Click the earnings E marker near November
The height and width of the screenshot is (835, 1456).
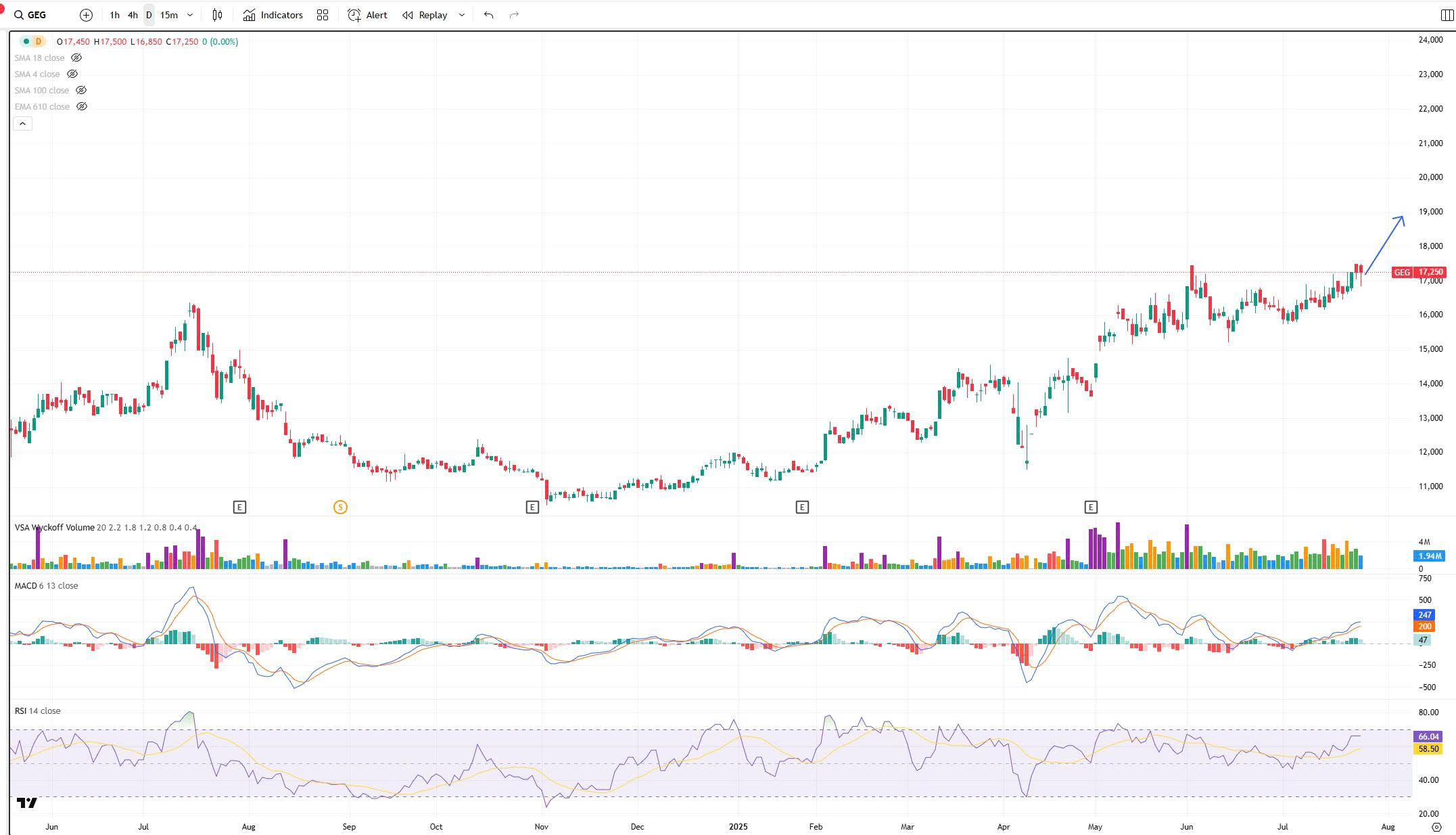coord(532,507)
